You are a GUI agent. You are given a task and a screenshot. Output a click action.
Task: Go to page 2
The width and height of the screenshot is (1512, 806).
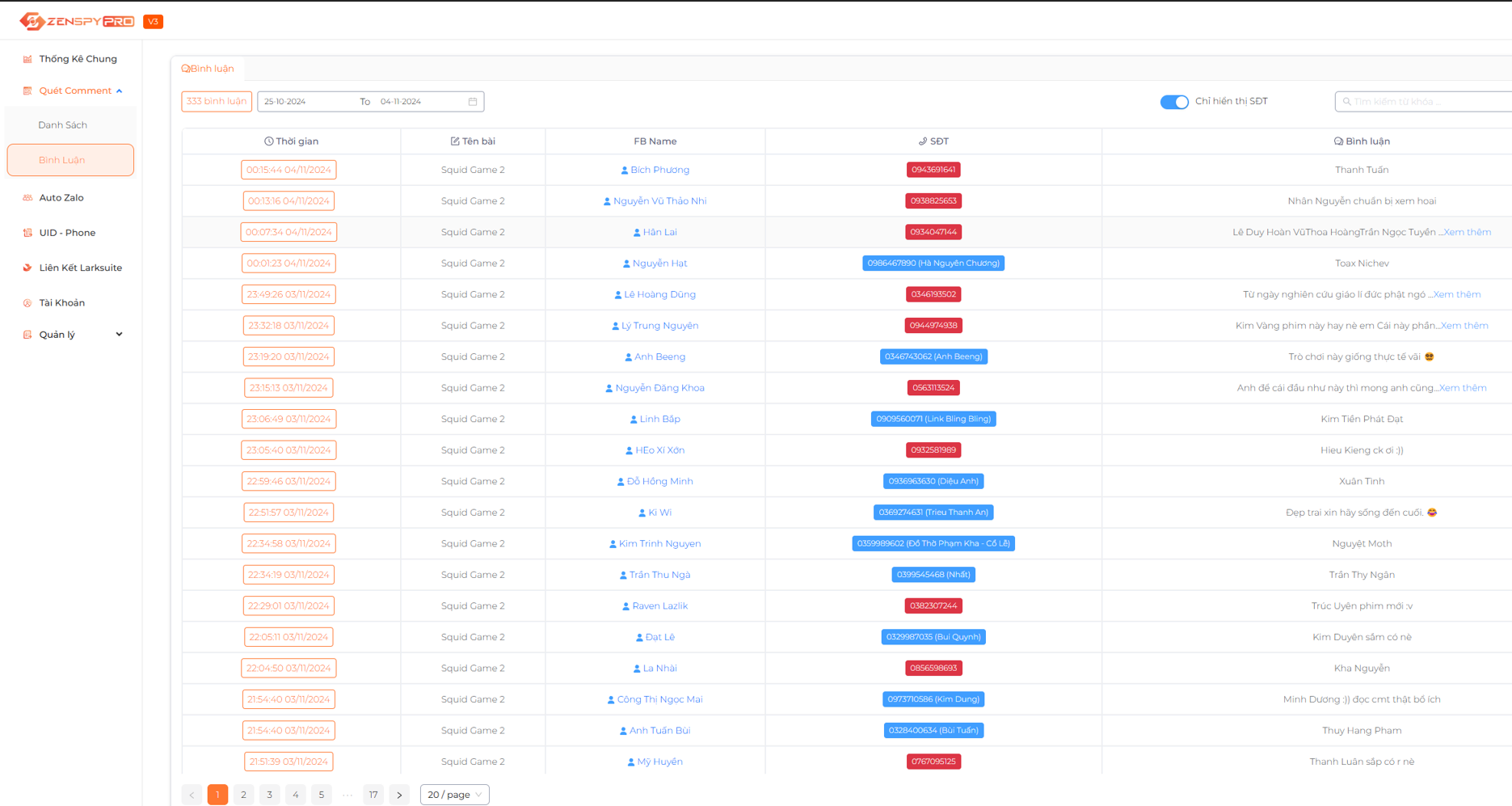tap(243, 795)
